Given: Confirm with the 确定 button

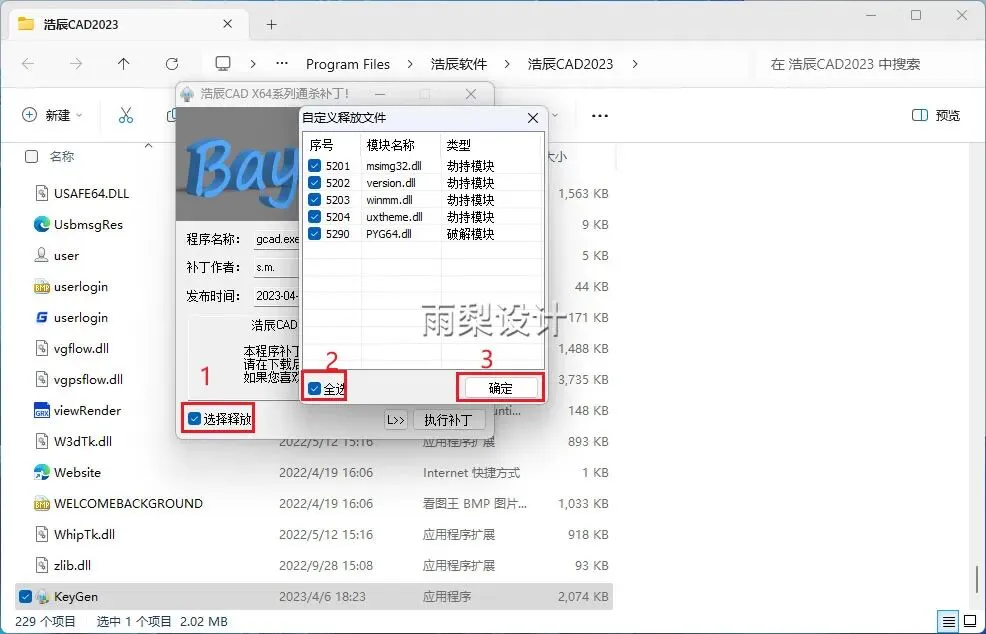Looking at the screenshot, I should point(501,388).
